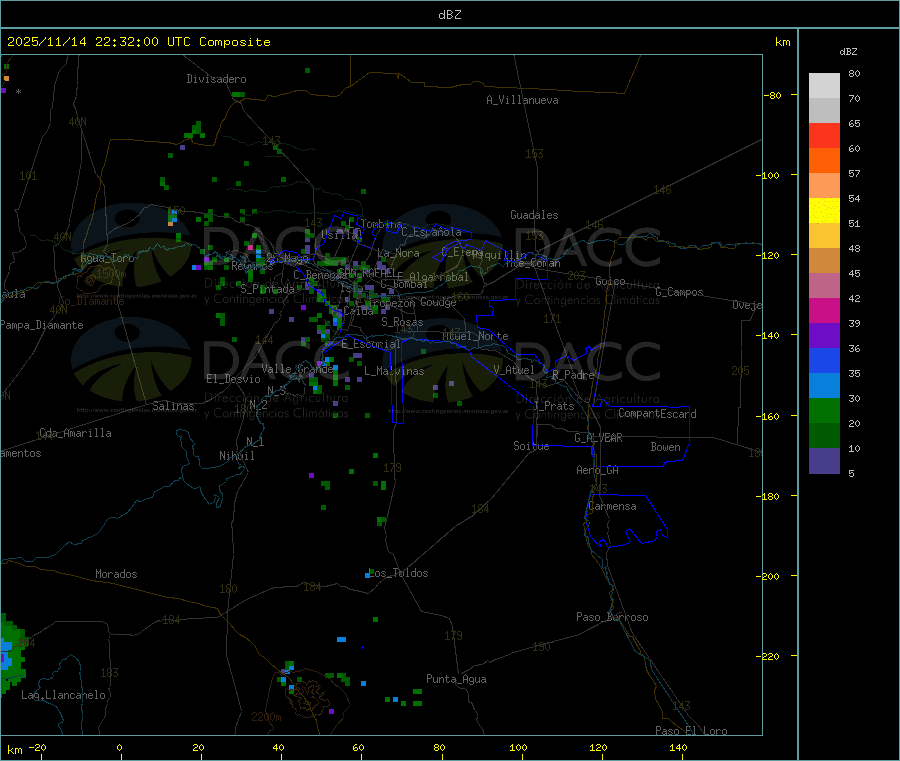900x761 pixels.
Task: Click the Lag.Llancanelo label
Action: coord(63,695)
